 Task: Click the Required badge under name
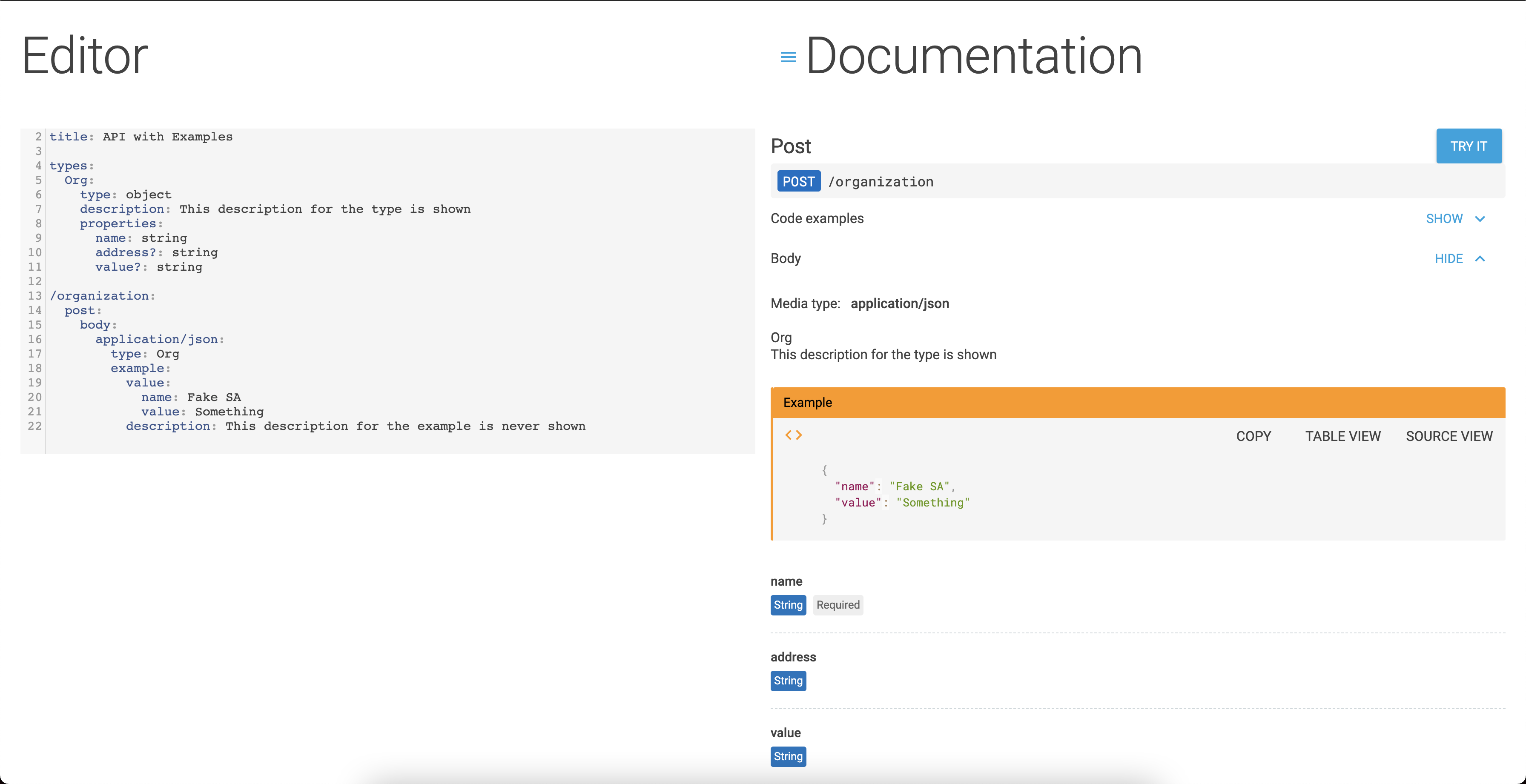838,605
